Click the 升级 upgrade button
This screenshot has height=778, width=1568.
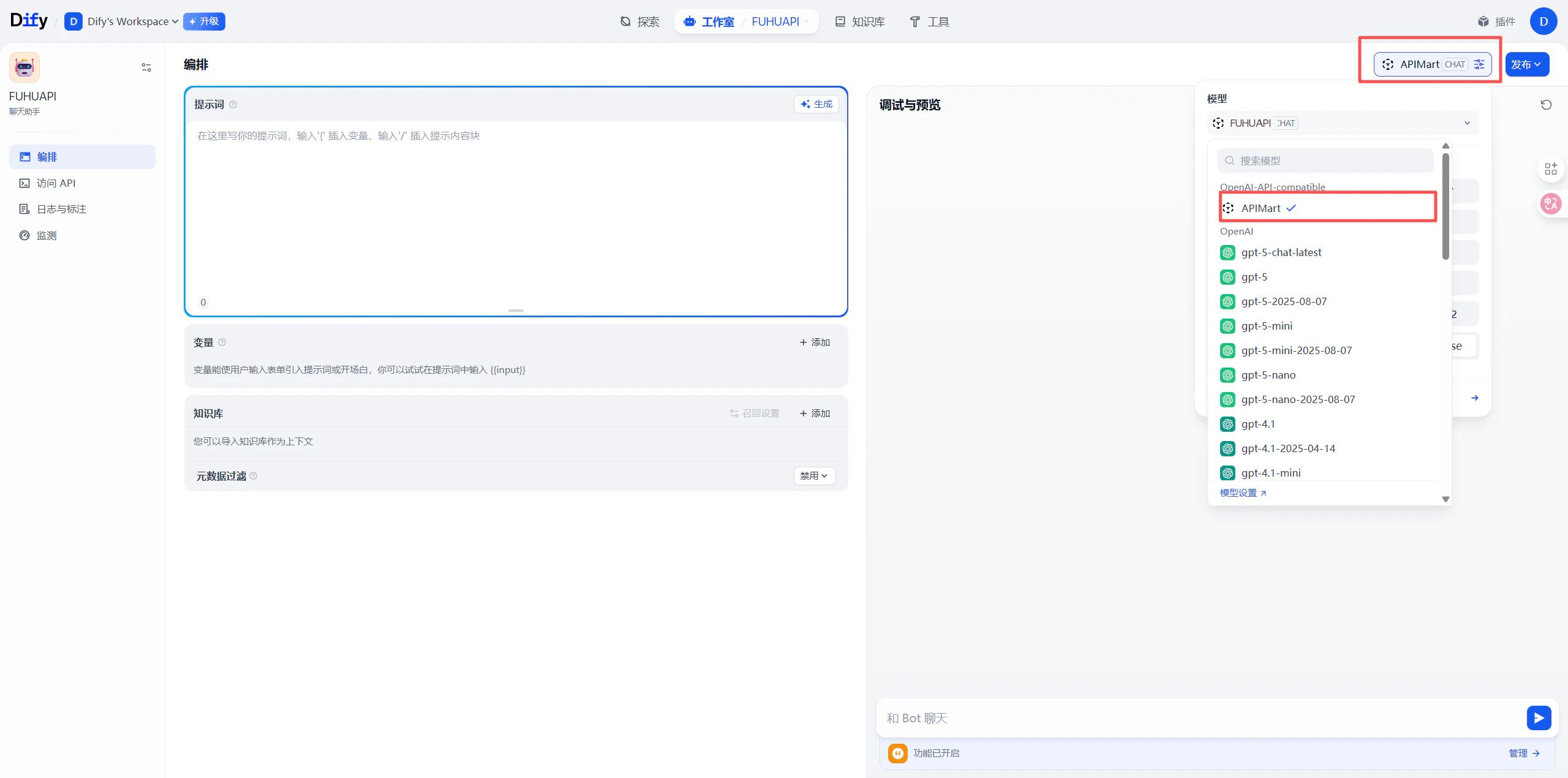tap(204, 21)
